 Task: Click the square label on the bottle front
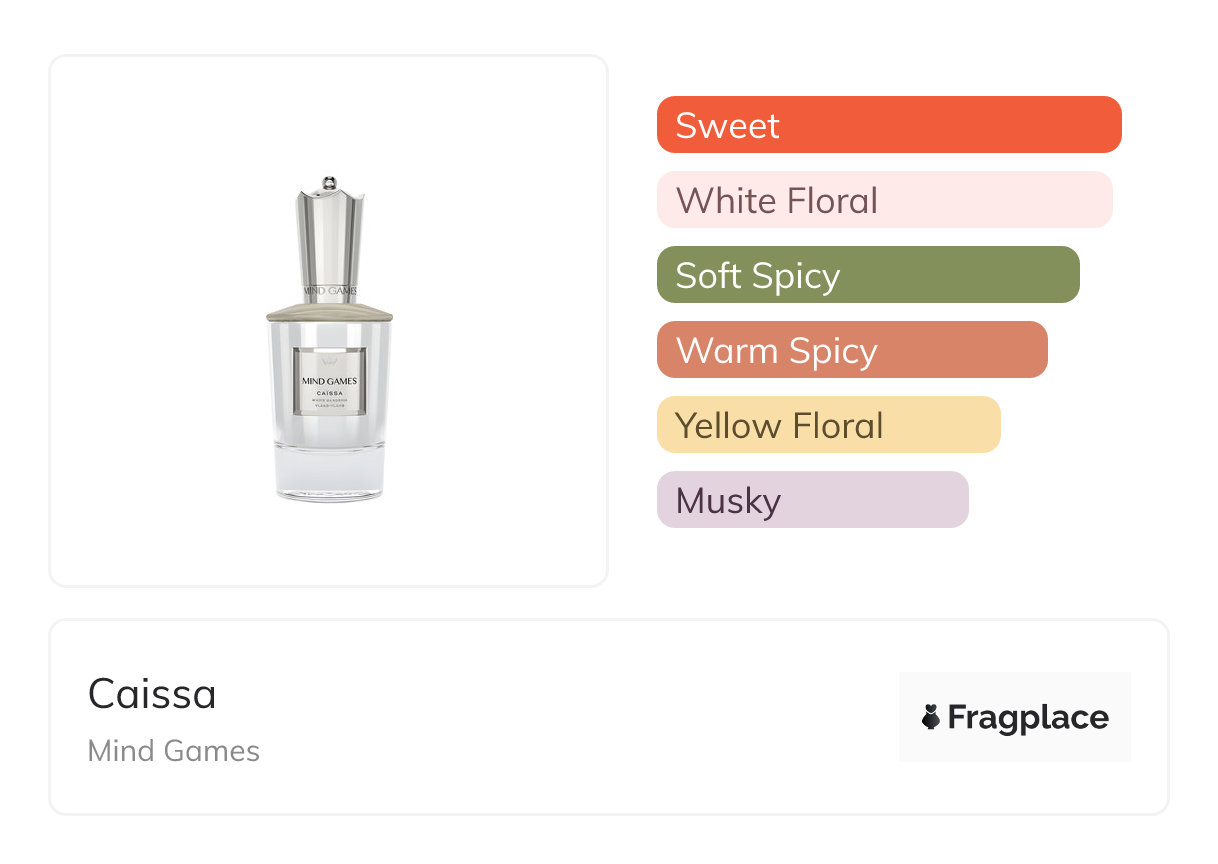click(329, 381)
